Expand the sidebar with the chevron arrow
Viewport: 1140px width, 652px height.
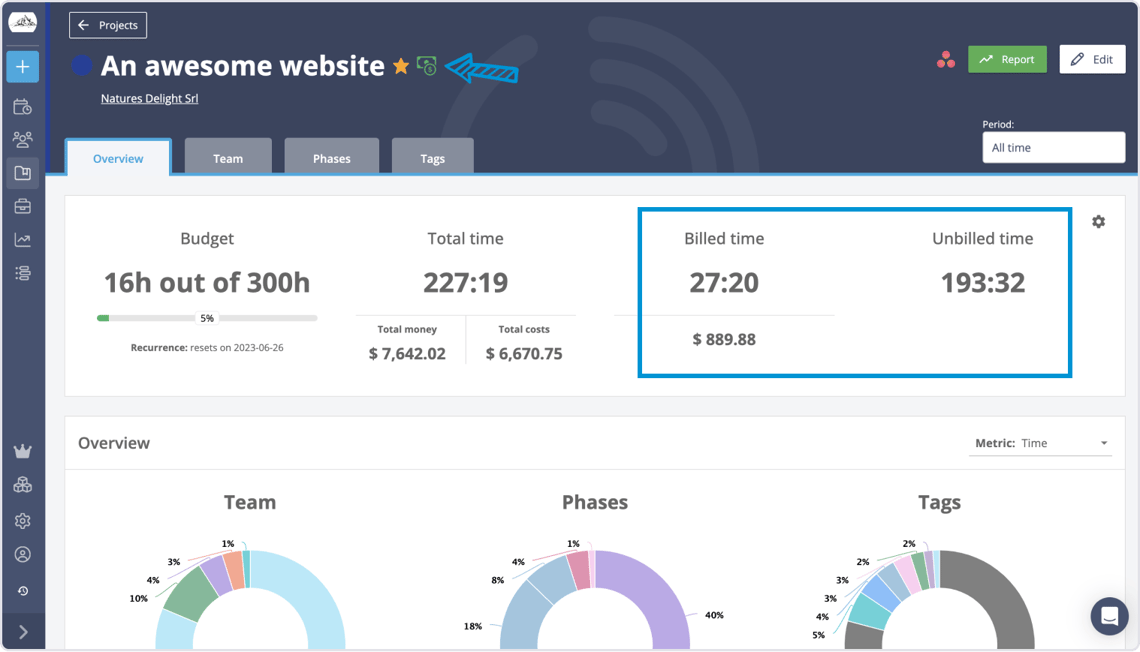22,631
